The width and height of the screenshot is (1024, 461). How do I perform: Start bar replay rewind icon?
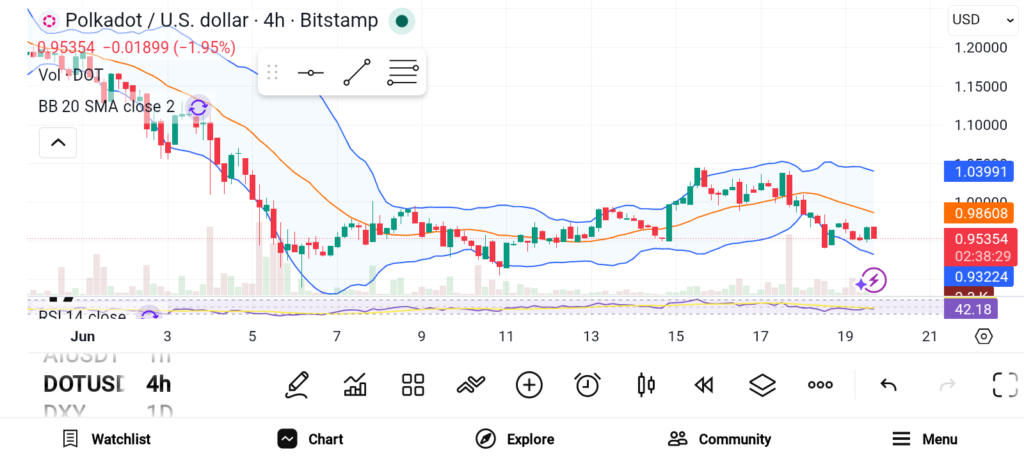coord(703,386)
